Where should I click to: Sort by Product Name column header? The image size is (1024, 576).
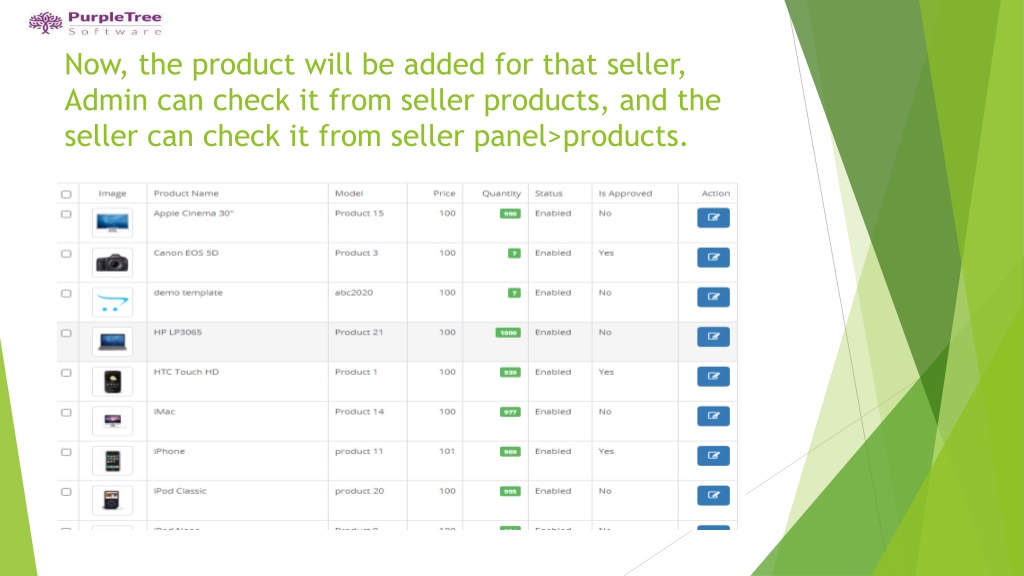(x=186, y=193)
